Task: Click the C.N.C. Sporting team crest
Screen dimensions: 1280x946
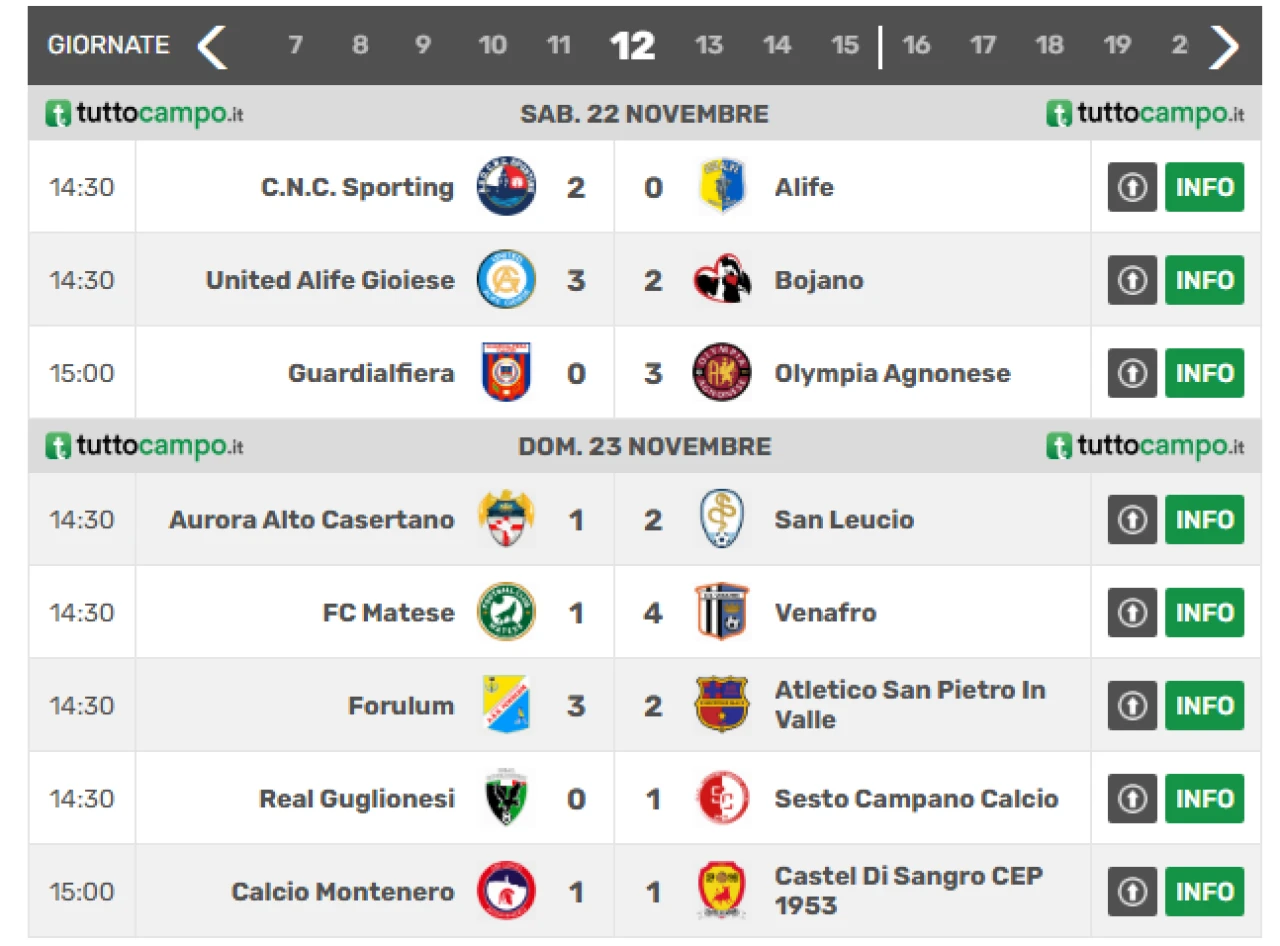Action: [506, 187]
